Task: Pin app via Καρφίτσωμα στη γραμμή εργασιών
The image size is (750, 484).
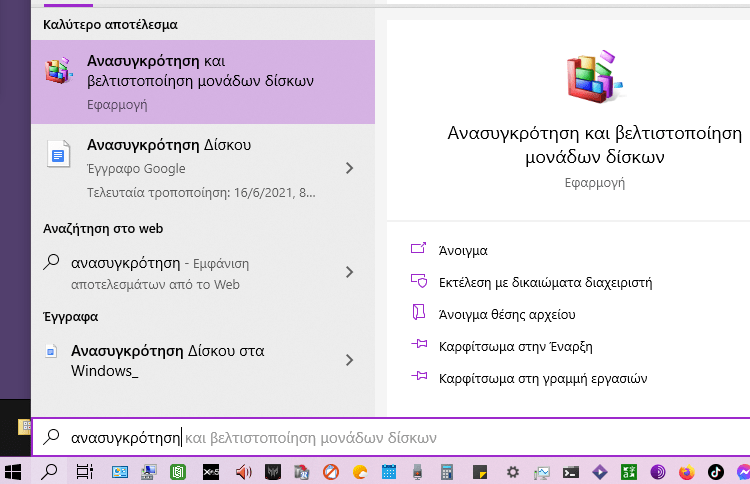Action: pos(543,378)
